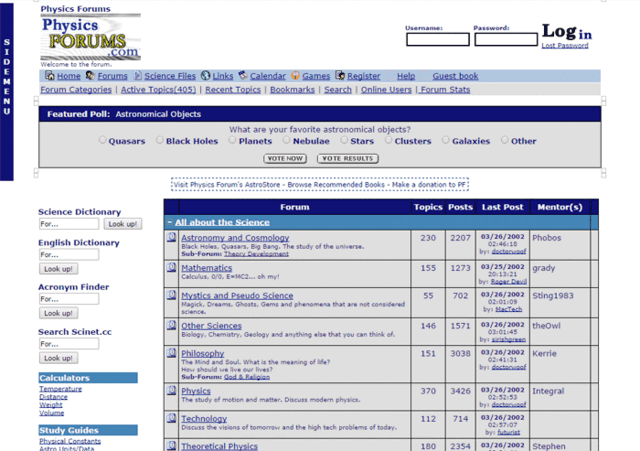Screen dimensions: 640x451
Task: Select the Galaxies poll option
Action: coord(446,140)
